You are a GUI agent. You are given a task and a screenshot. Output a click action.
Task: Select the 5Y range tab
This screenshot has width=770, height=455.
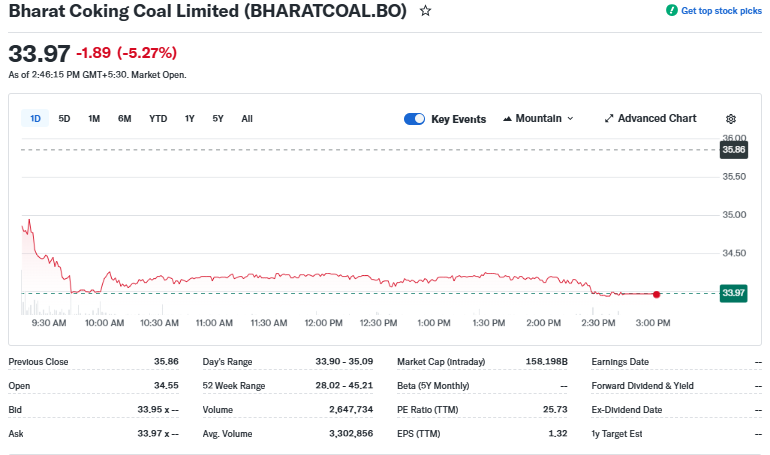coord(218,118)
